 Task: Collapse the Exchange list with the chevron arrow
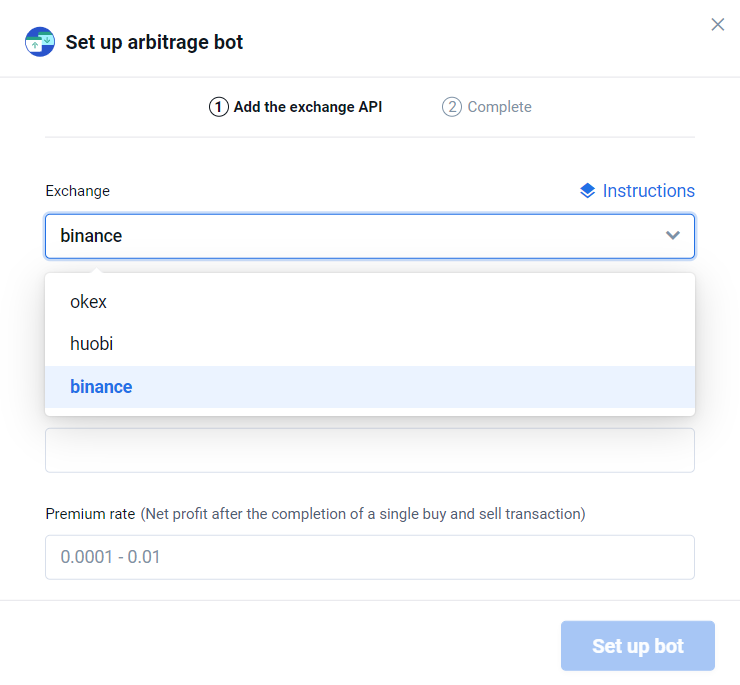pyautogui.click(x=673, y=236)
